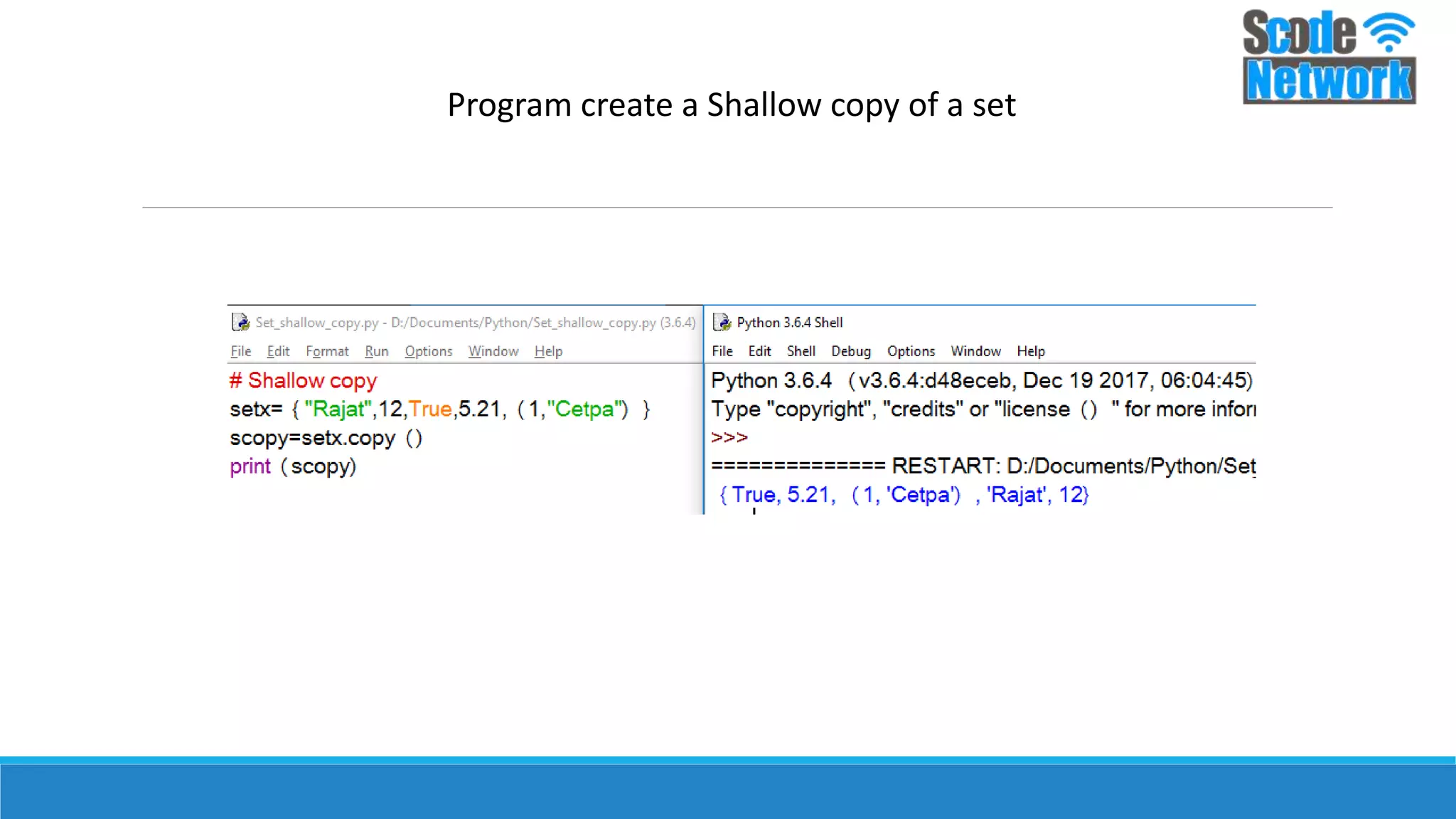Open the Help menu in the Python Shell
This screenshot has height=819, width=1456.
(x=1031, y=351)
